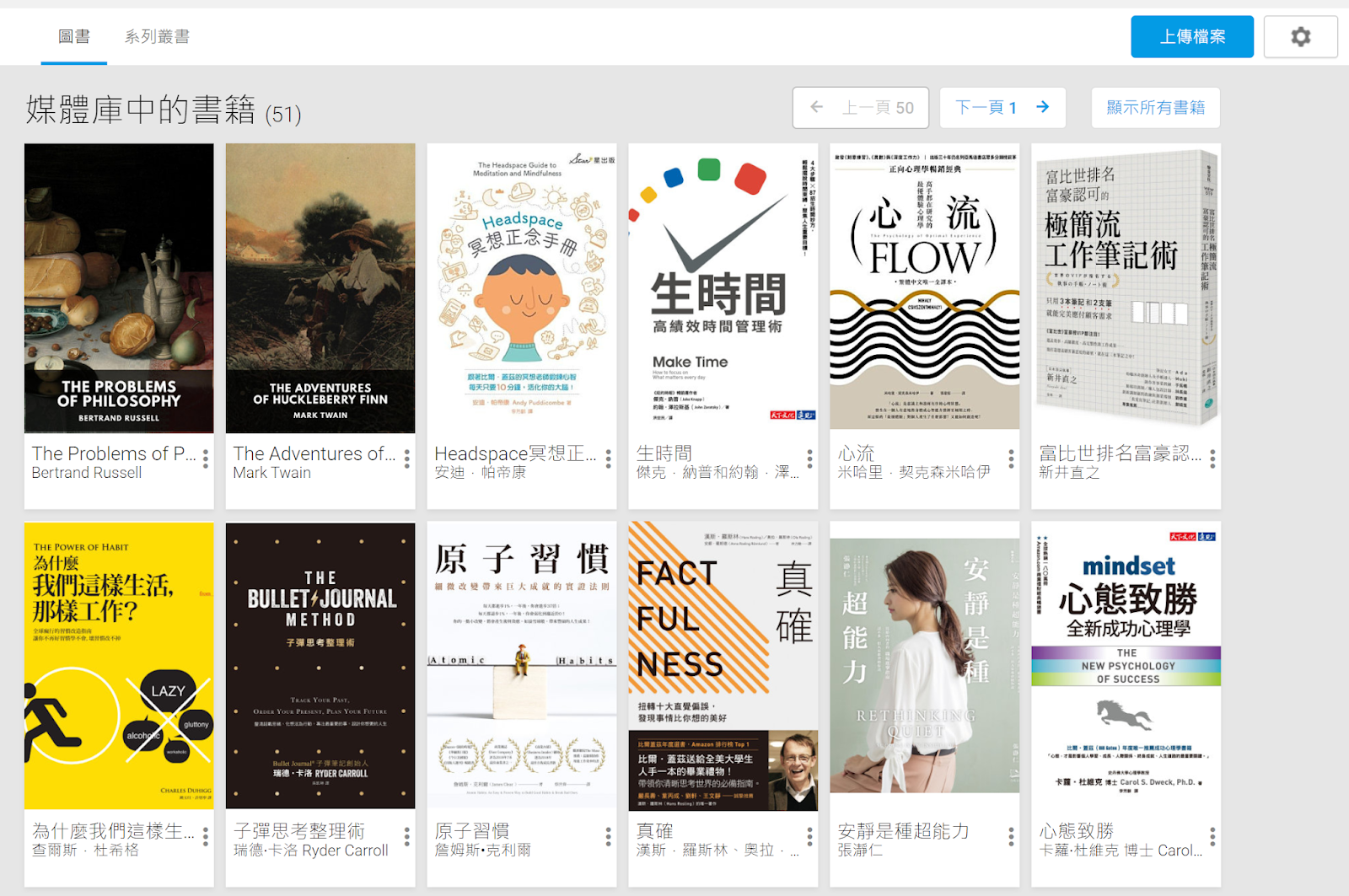Click 顯示所有書籍 button
Viewport: 1349px width, 896px height.
(x=1155, y=108)
